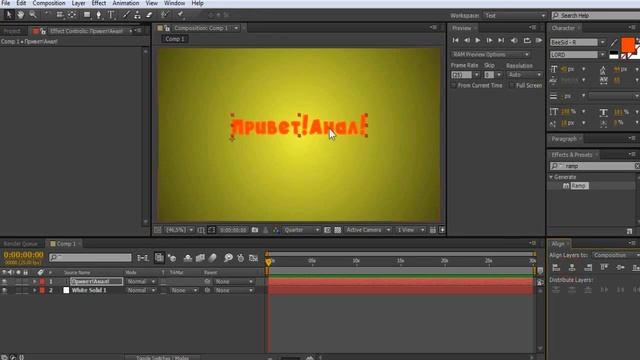640x360 pixels.
Task: Click the snapshot camera icon under viewer
Action: [x=255, y=230]
